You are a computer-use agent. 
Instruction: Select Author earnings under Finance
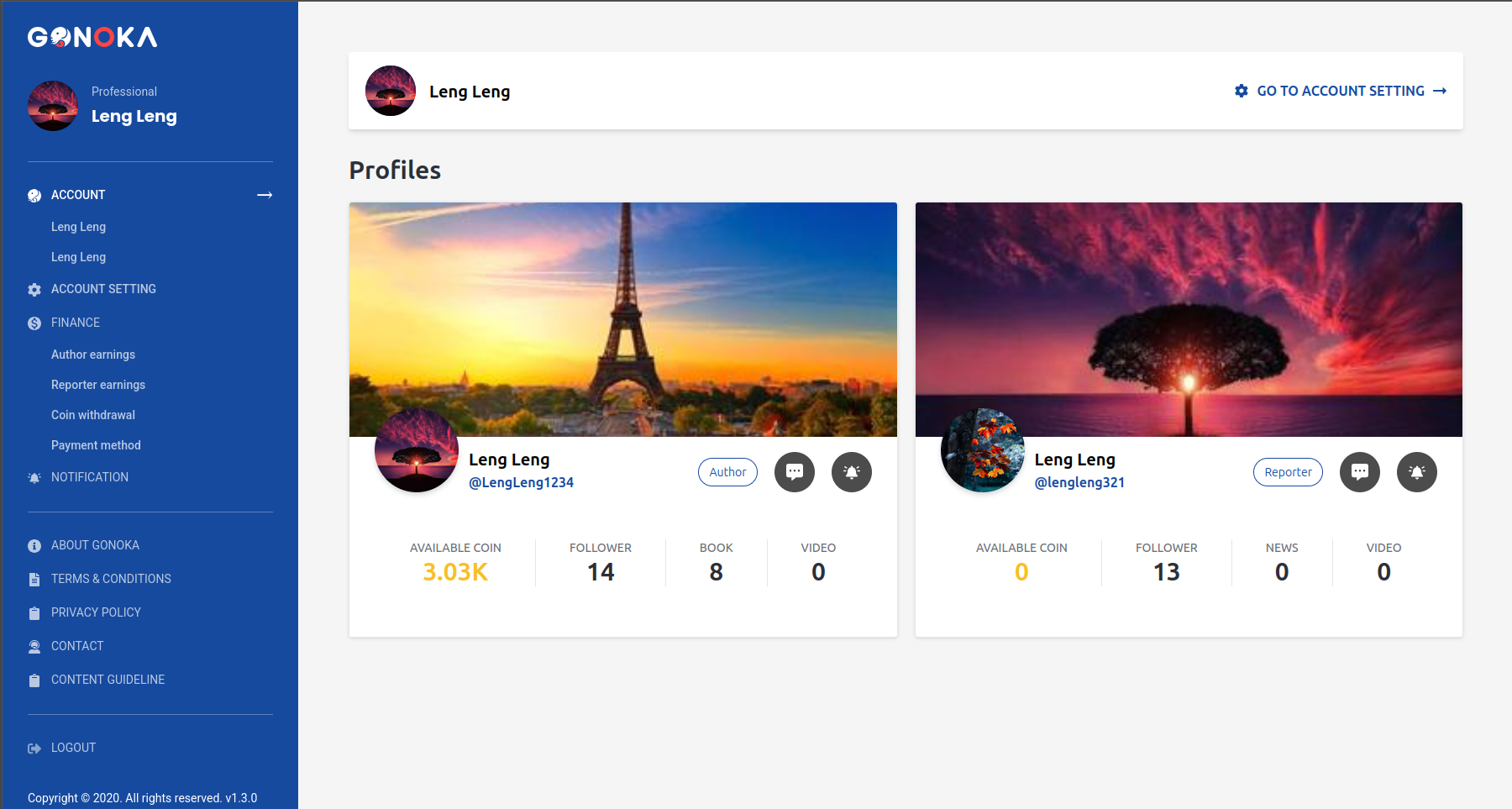93,355
